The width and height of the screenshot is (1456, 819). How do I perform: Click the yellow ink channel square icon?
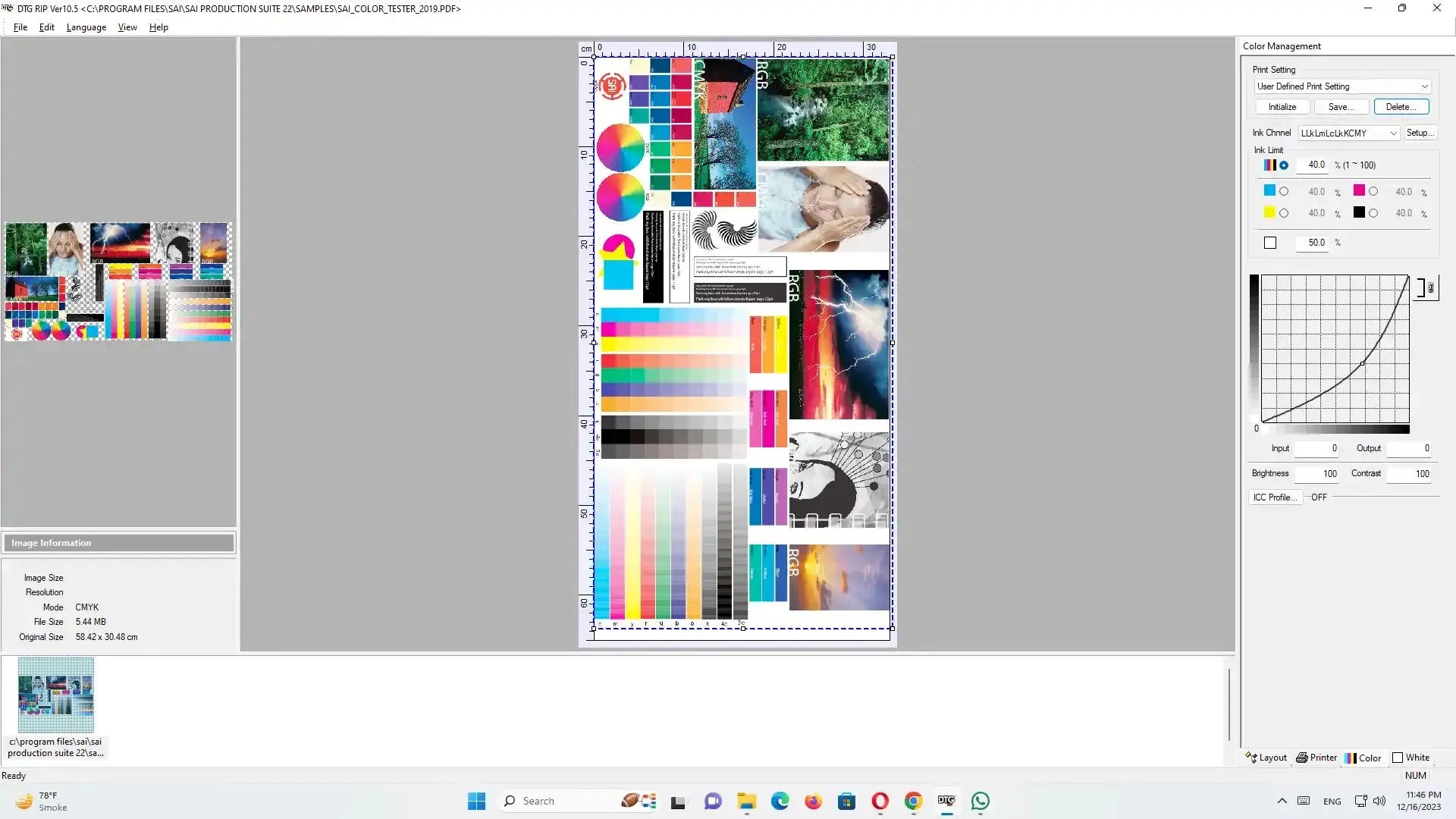[x=1269, y=213]
